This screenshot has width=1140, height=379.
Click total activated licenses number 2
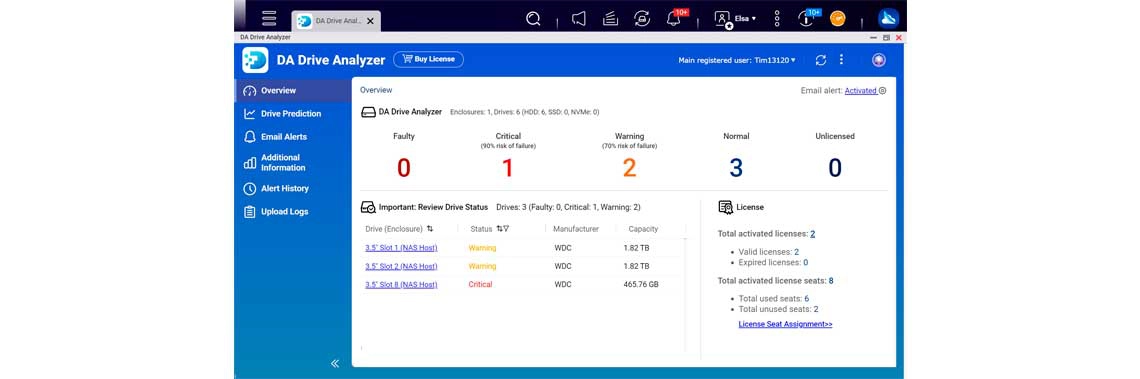coord(813,234)
